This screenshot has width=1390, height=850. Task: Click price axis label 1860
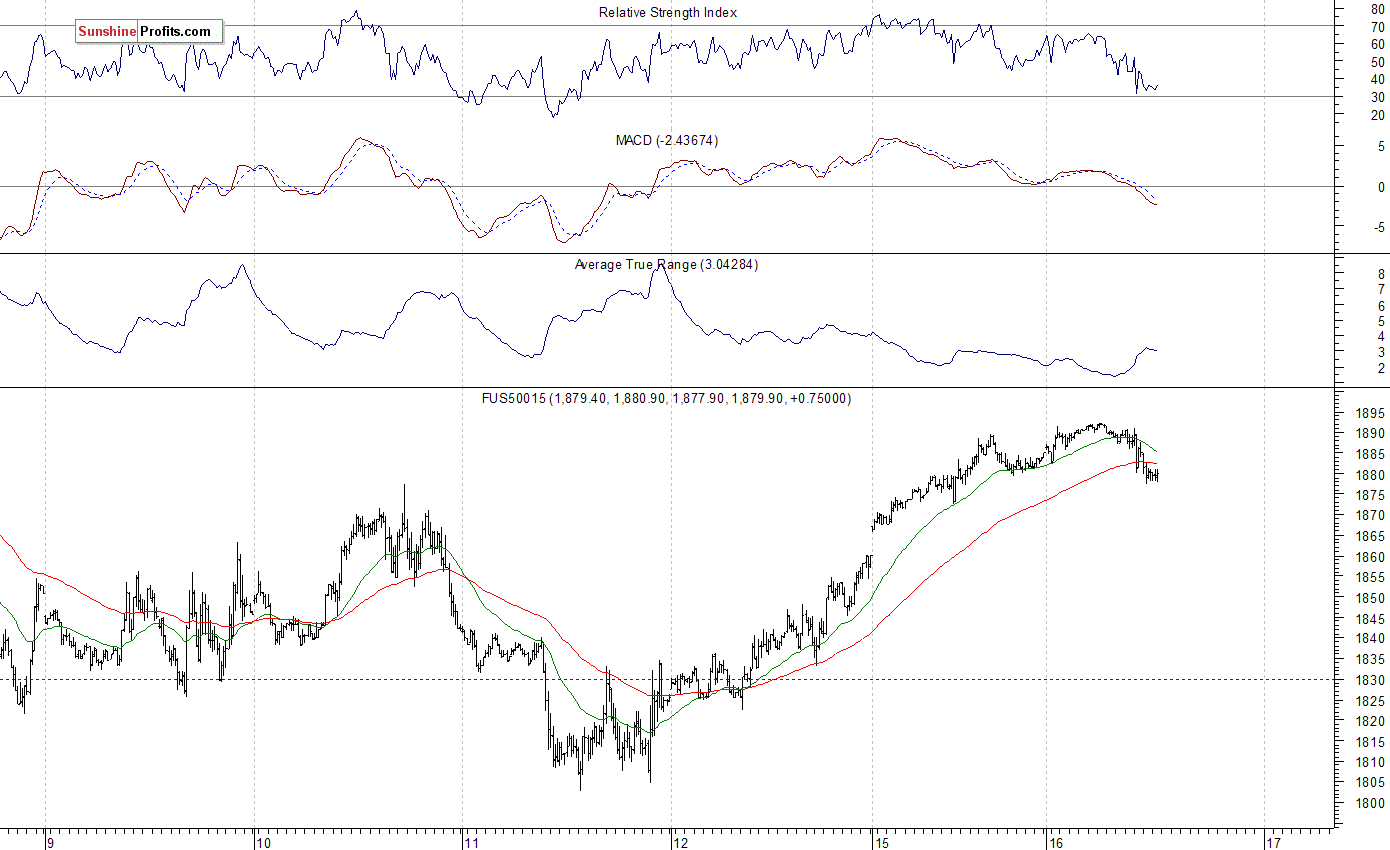(x=1372, y=557)
